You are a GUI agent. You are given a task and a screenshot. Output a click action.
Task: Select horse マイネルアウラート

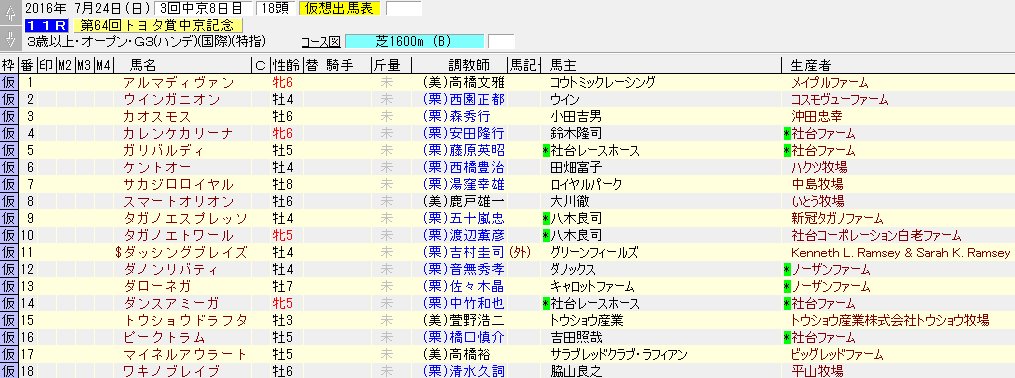coord(186,354)
